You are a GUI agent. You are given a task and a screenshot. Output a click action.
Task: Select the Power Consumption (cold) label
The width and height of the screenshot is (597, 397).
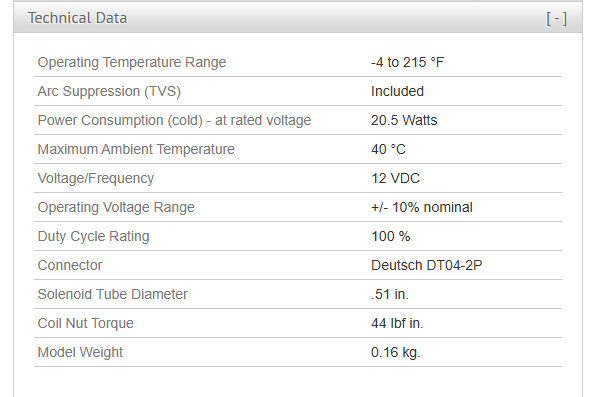pyautogui.click(x=174, y=120)
